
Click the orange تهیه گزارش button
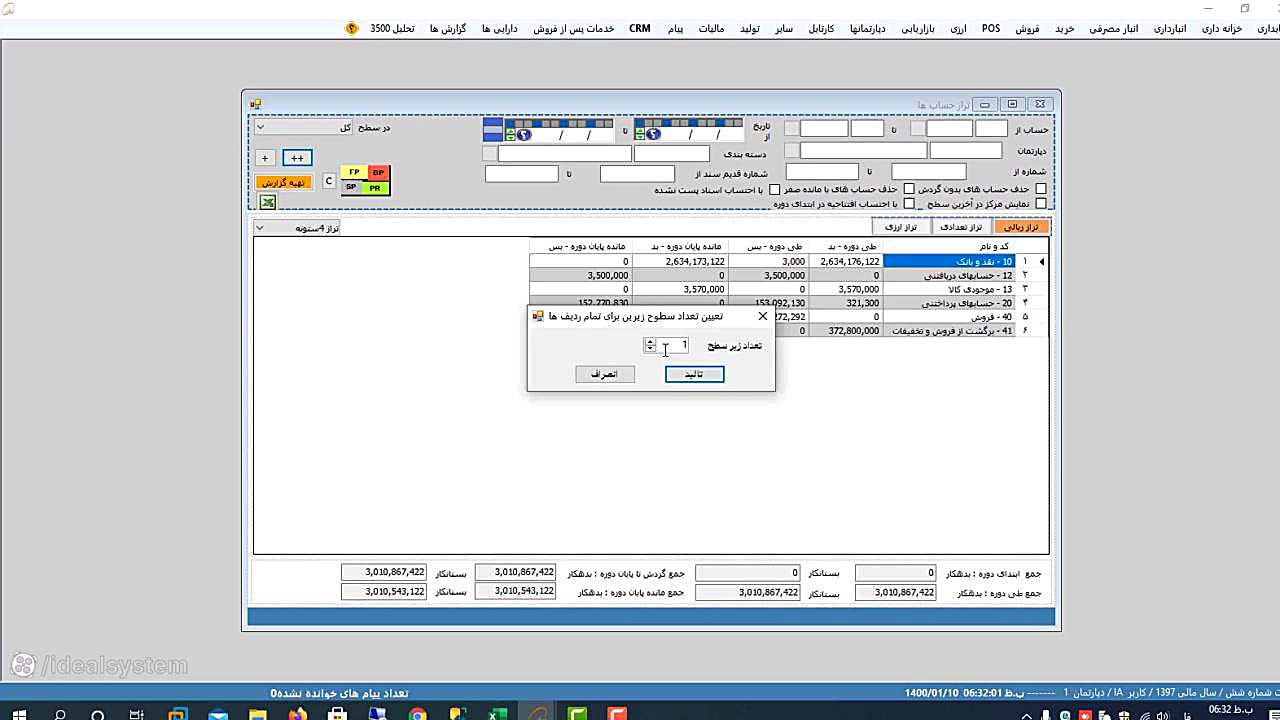pyautogui.click(x=284, y=182)
